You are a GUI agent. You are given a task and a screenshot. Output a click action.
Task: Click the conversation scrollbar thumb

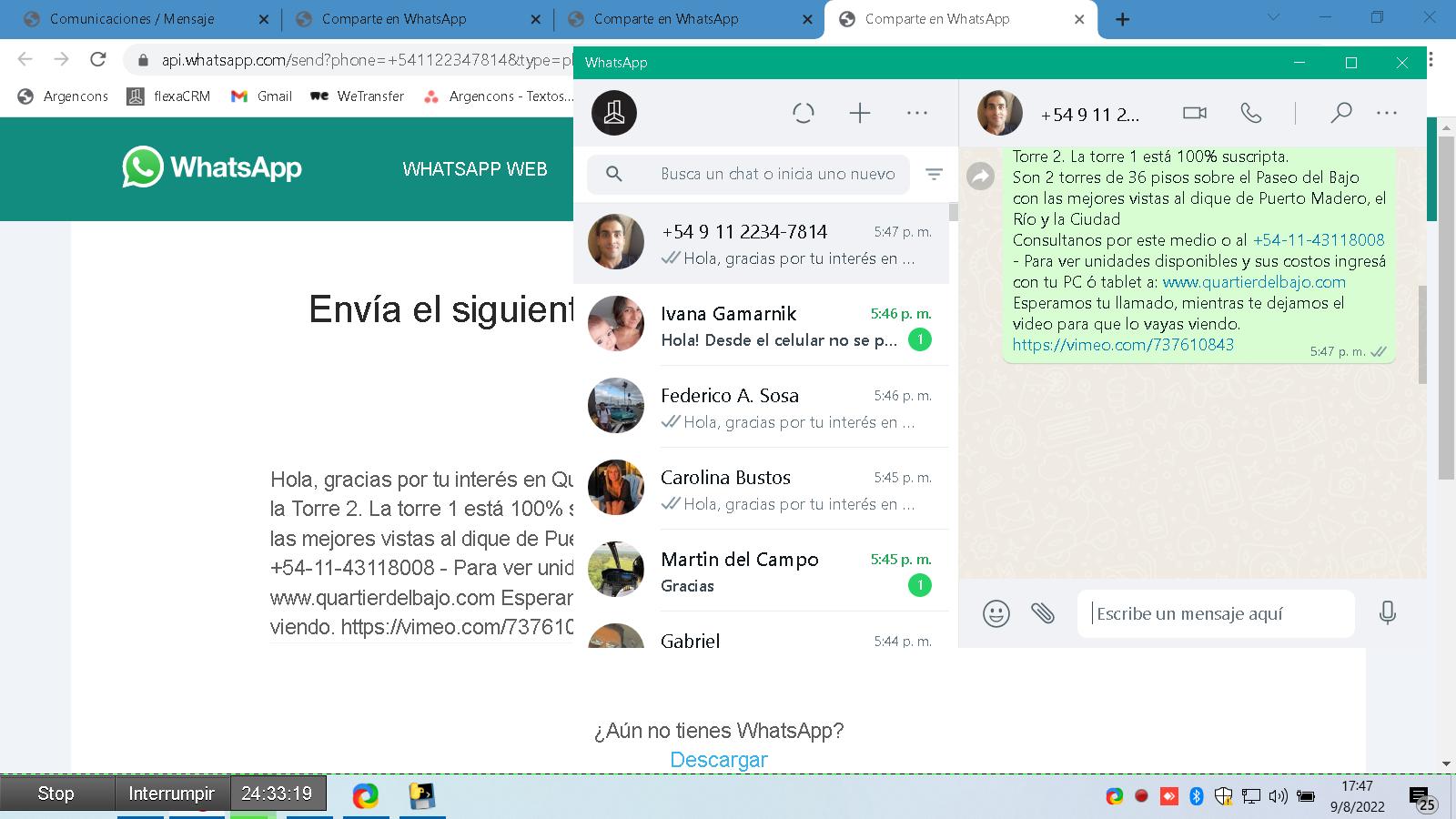coord(1421,335)
